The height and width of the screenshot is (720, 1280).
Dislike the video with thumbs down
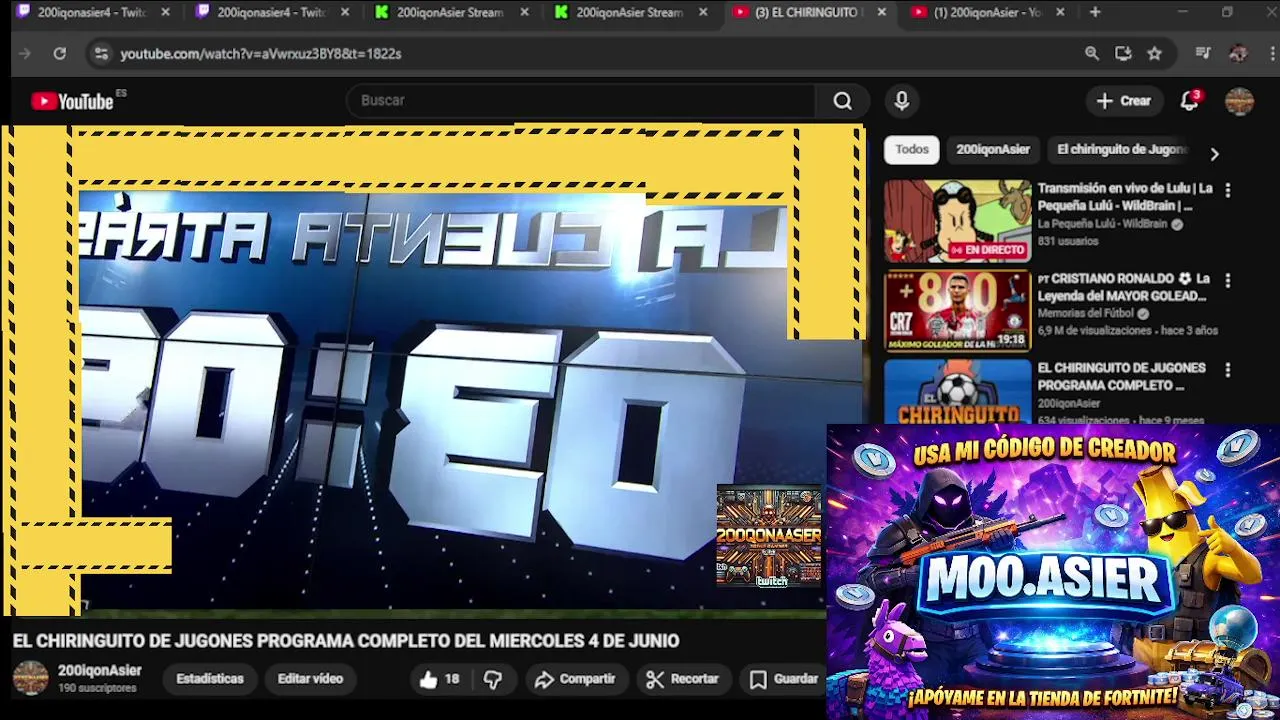[x=493, y=679]
